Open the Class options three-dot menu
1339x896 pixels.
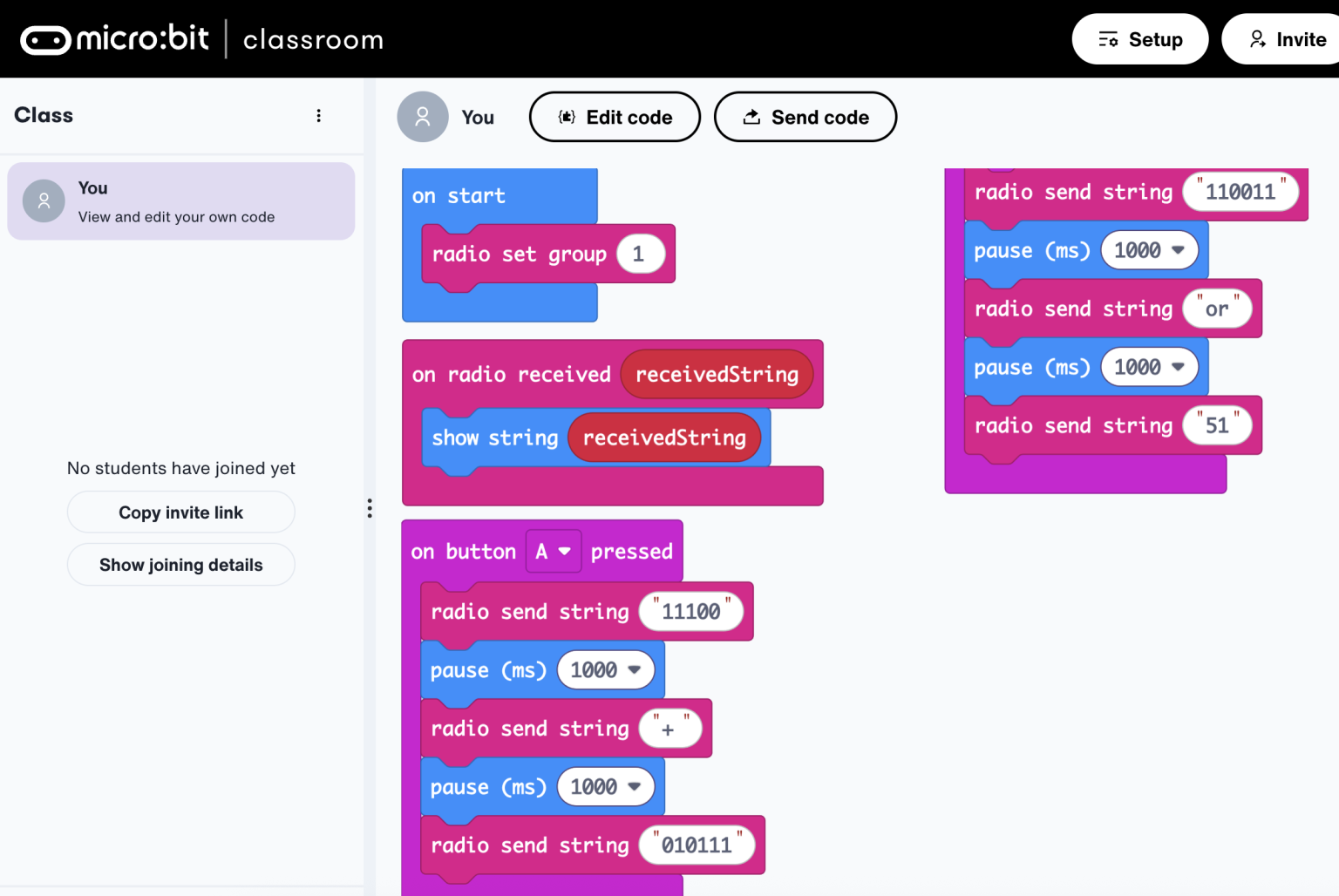[x=319, y=114]
